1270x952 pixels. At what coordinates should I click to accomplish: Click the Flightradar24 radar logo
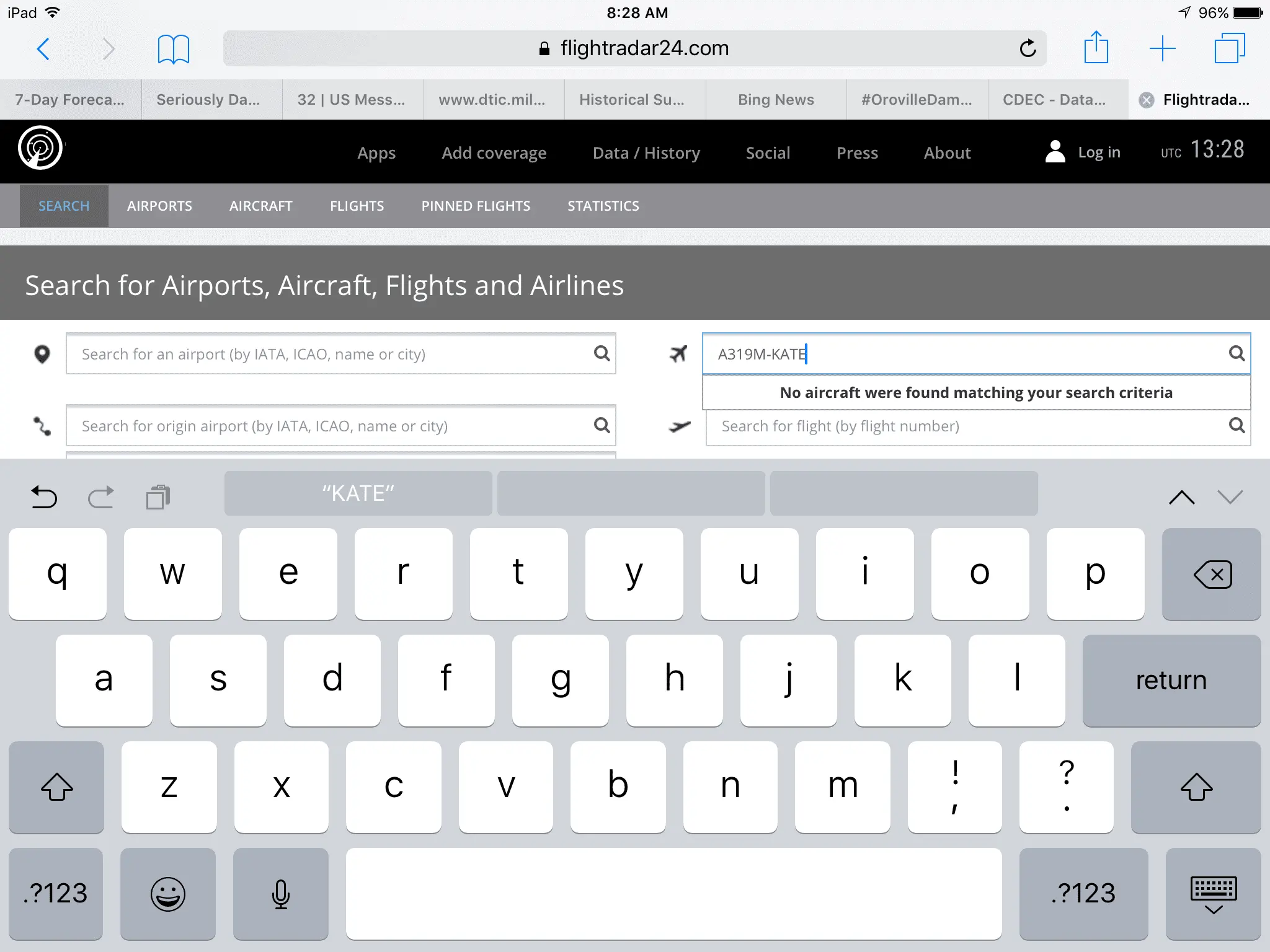[x=40, y=148]
